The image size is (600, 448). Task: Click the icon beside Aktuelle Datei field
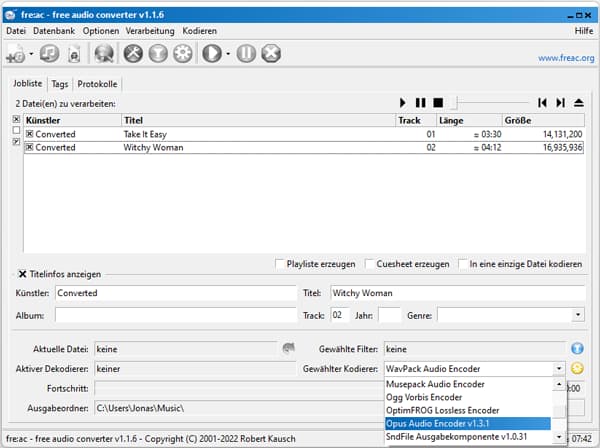pos(289,348)
